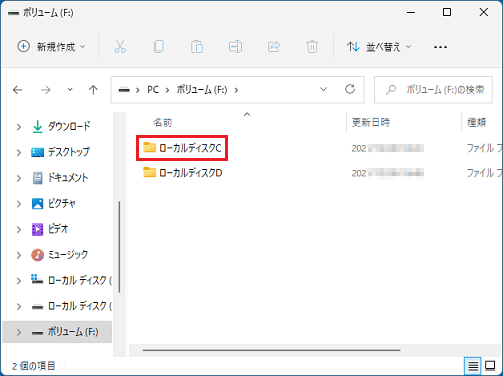Expand the ドキュメント tree node
Image resolution: width=503 pixels, height=376 pixels.
pos(19,178)
